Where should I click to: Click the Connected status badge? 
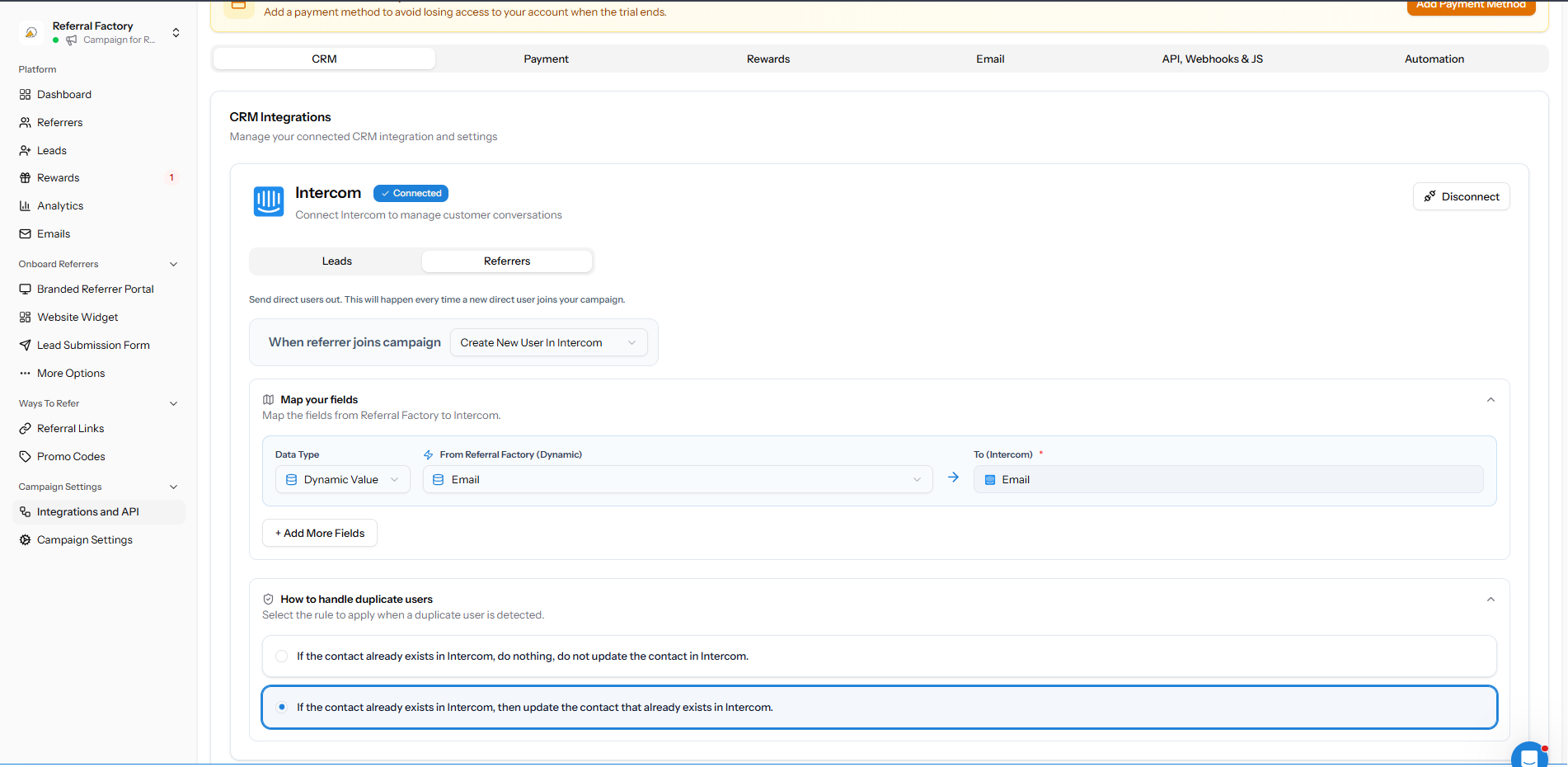click(411, 194)
